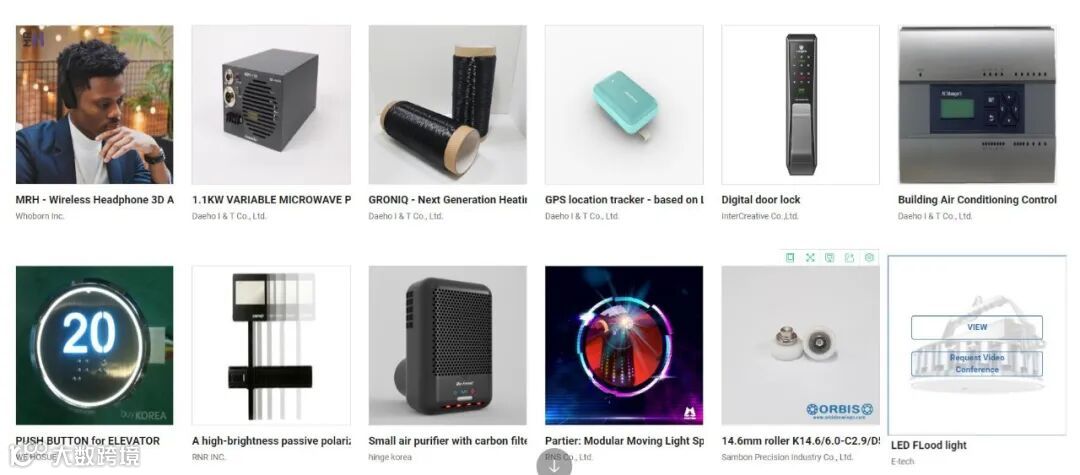This screenshot has height=475, width=1080.
Task: Click InterCreative Co.,Ltd. company link
Action: pyautogui.click(x=760, y=216)
